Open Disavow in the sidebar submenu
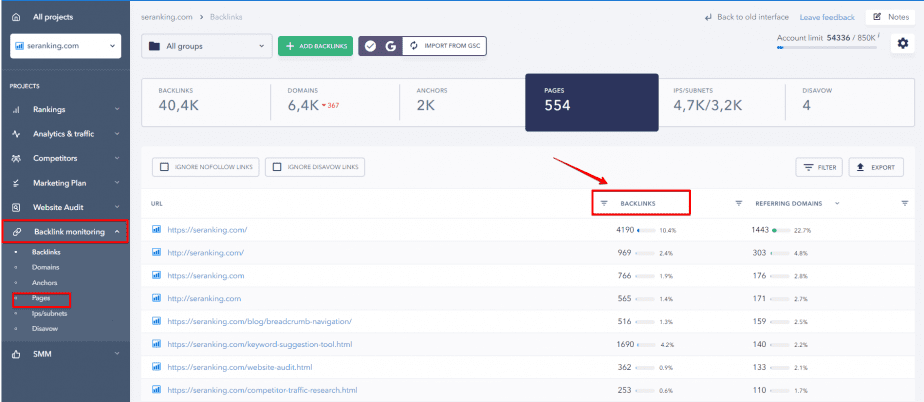924x402 pixels. pyautogui.click(x=45, y=329)
